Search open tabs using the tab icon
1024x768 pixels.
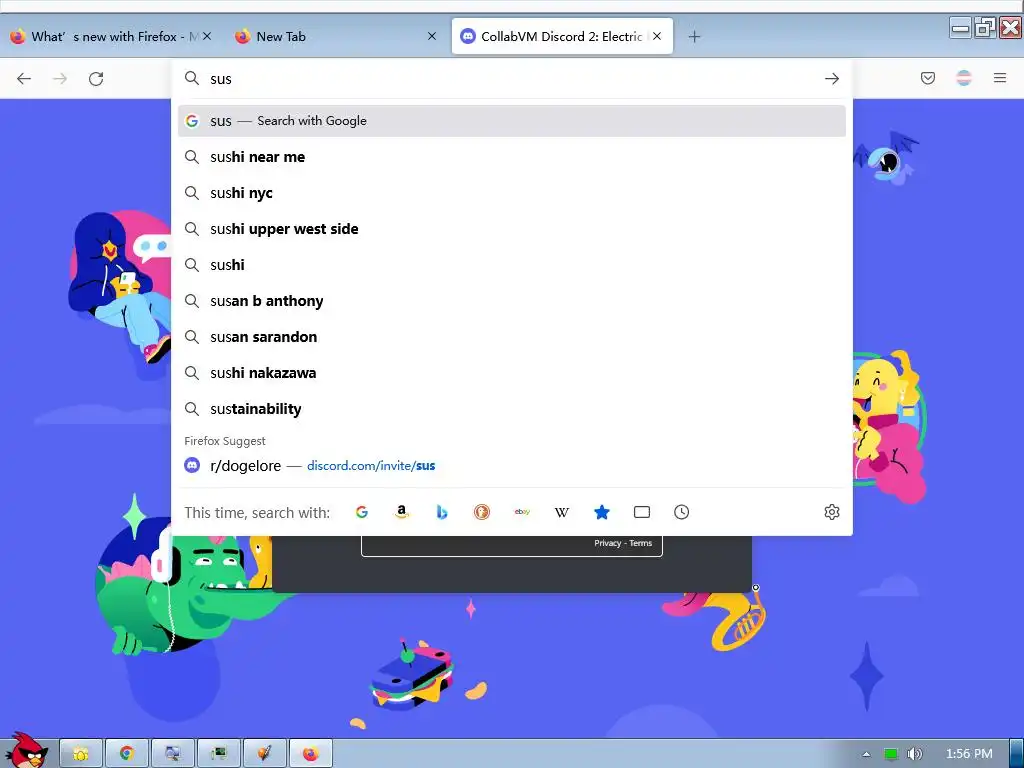coord(642,512)
